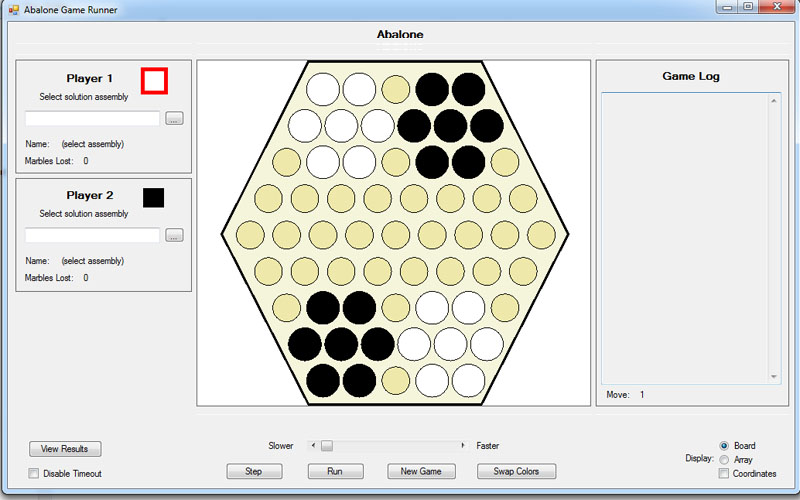Focus the Player 1 assembly path field

click(x=92, y=118)
